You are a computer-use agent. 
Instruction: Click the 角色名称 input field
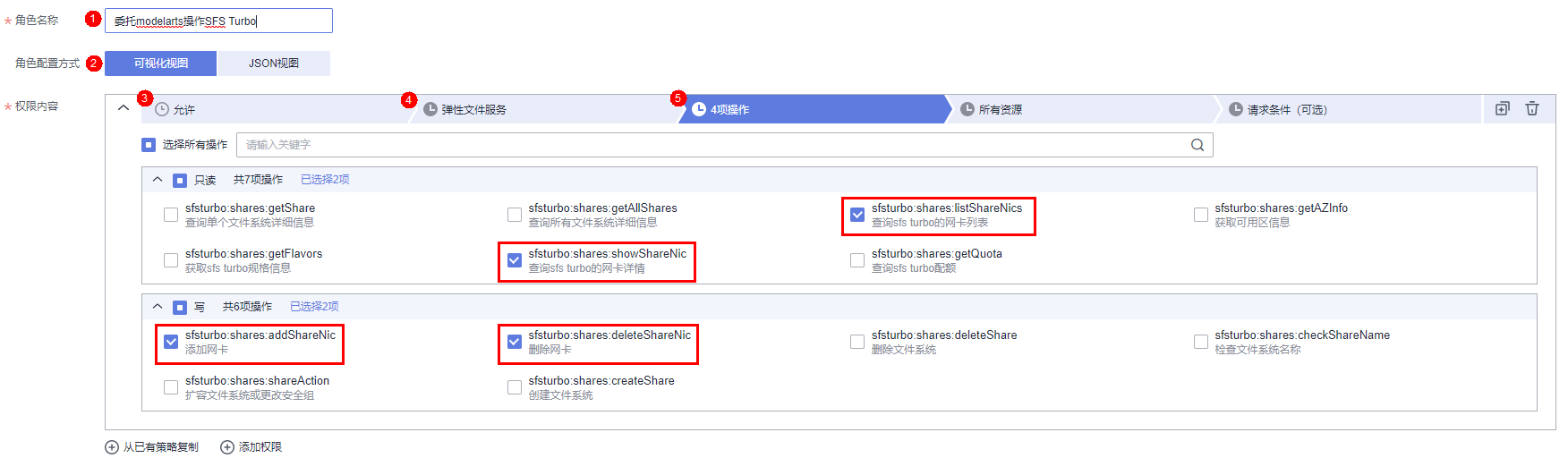(219, 21)
